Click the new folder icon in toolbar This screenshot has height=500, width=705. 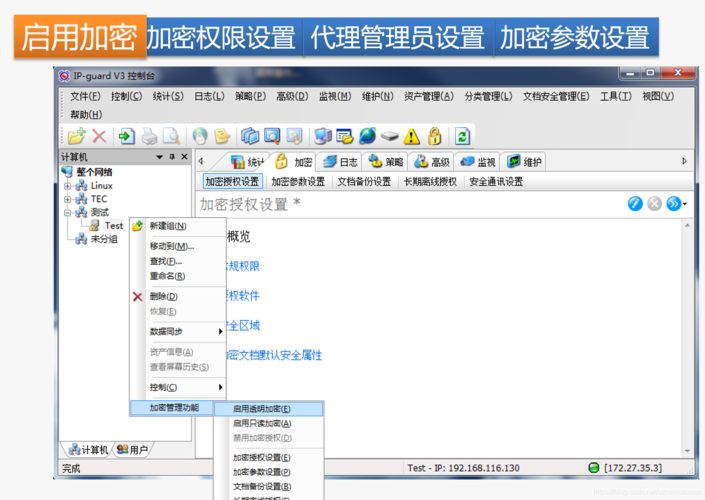77,136
